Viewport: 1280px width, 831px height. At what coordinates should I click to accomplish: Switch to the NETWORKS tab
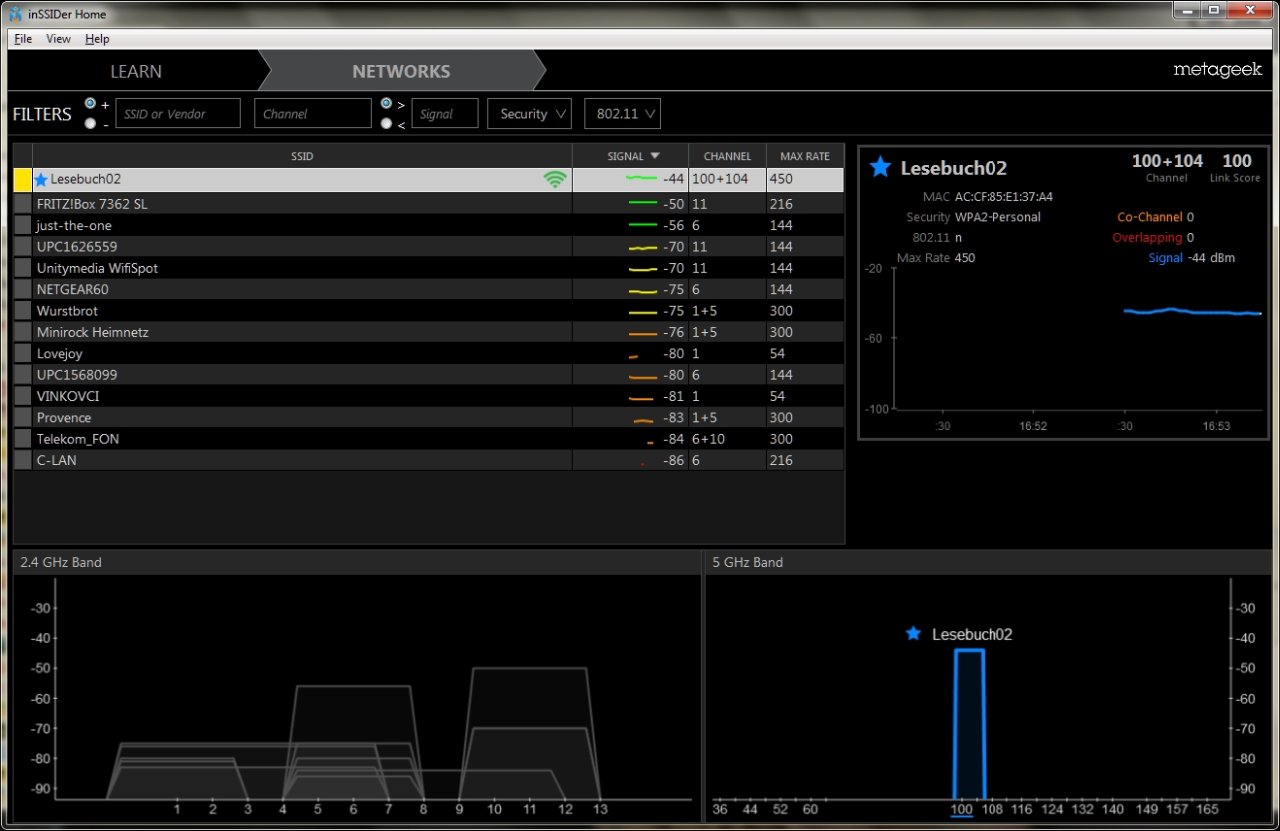point(401,71)
